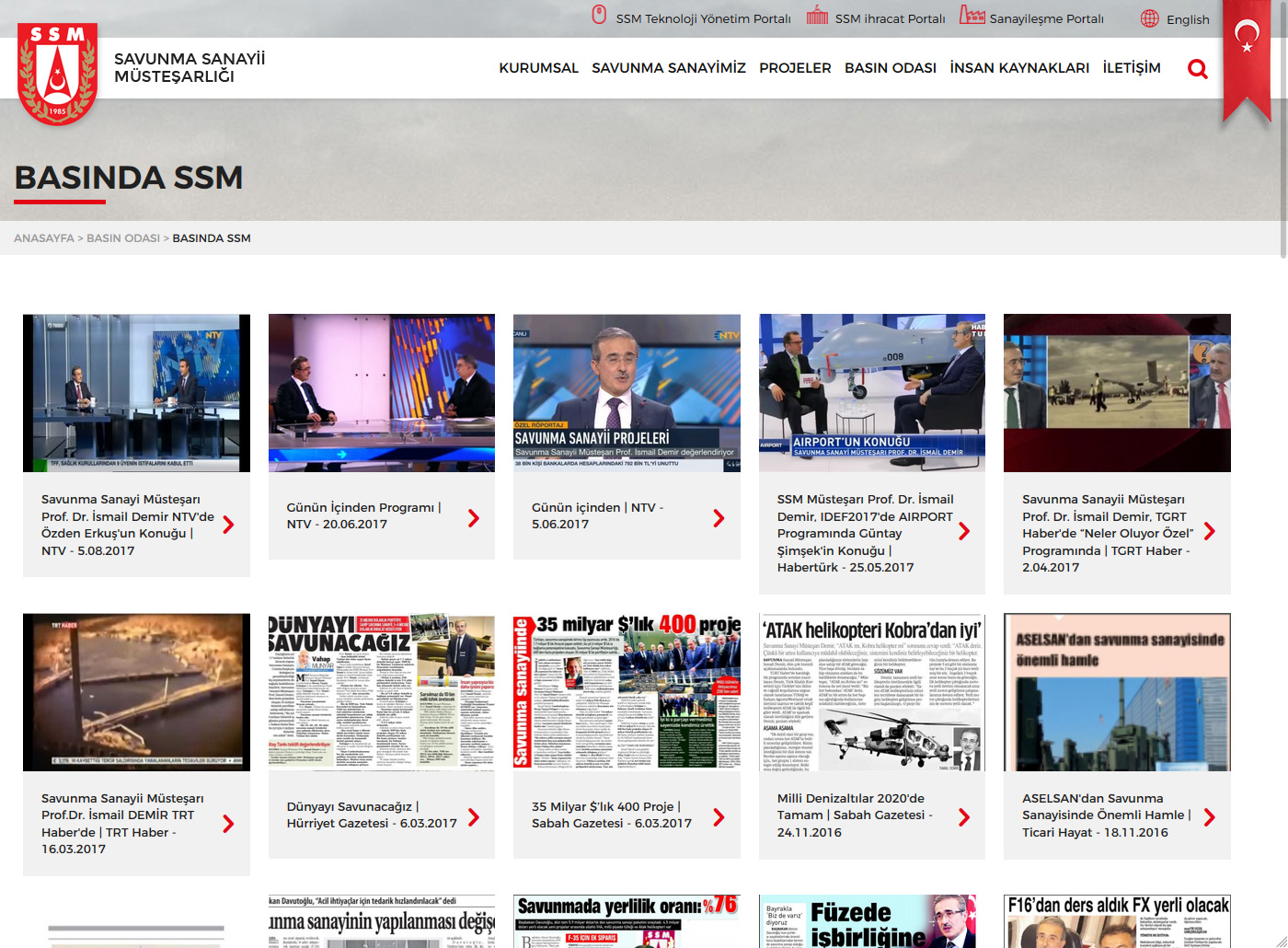Click red arrow next to Günün İçinden Programı
This screenshot has width=1288, height=948.
[x=474, y=518]
